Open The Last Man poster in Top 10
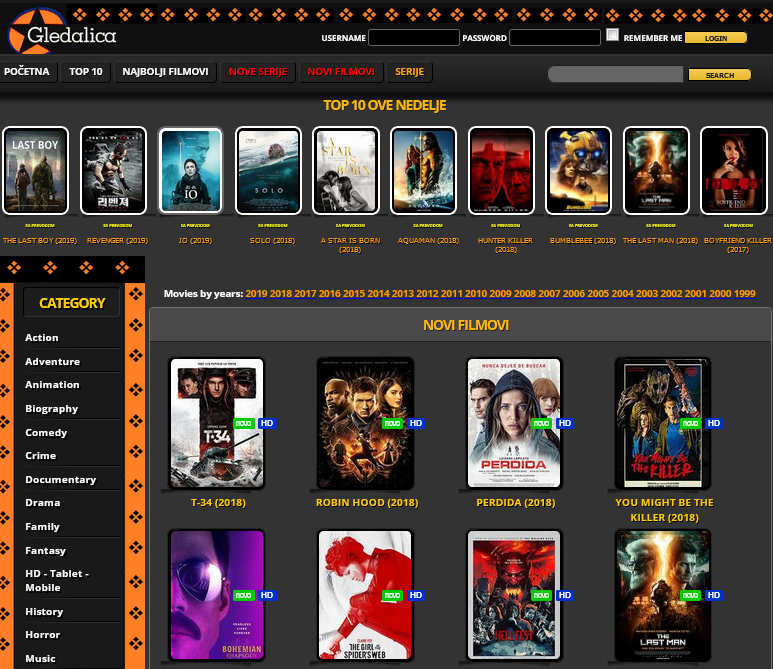Viewport: 773px width, 669px height. tap(657, 171)
